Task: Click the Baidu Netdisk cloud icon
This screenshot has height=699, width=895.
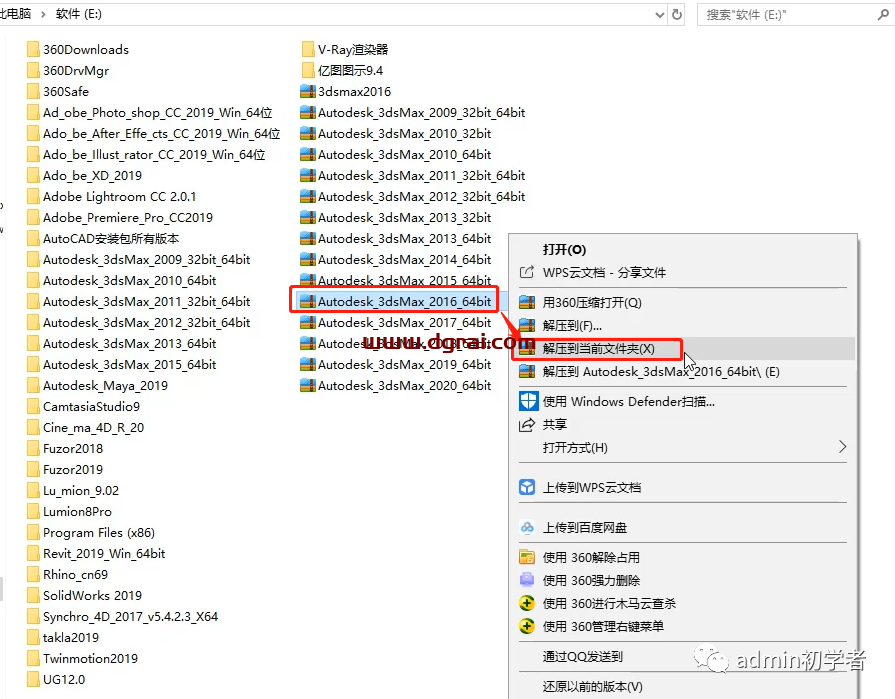Action: click(x=527, y=528)
